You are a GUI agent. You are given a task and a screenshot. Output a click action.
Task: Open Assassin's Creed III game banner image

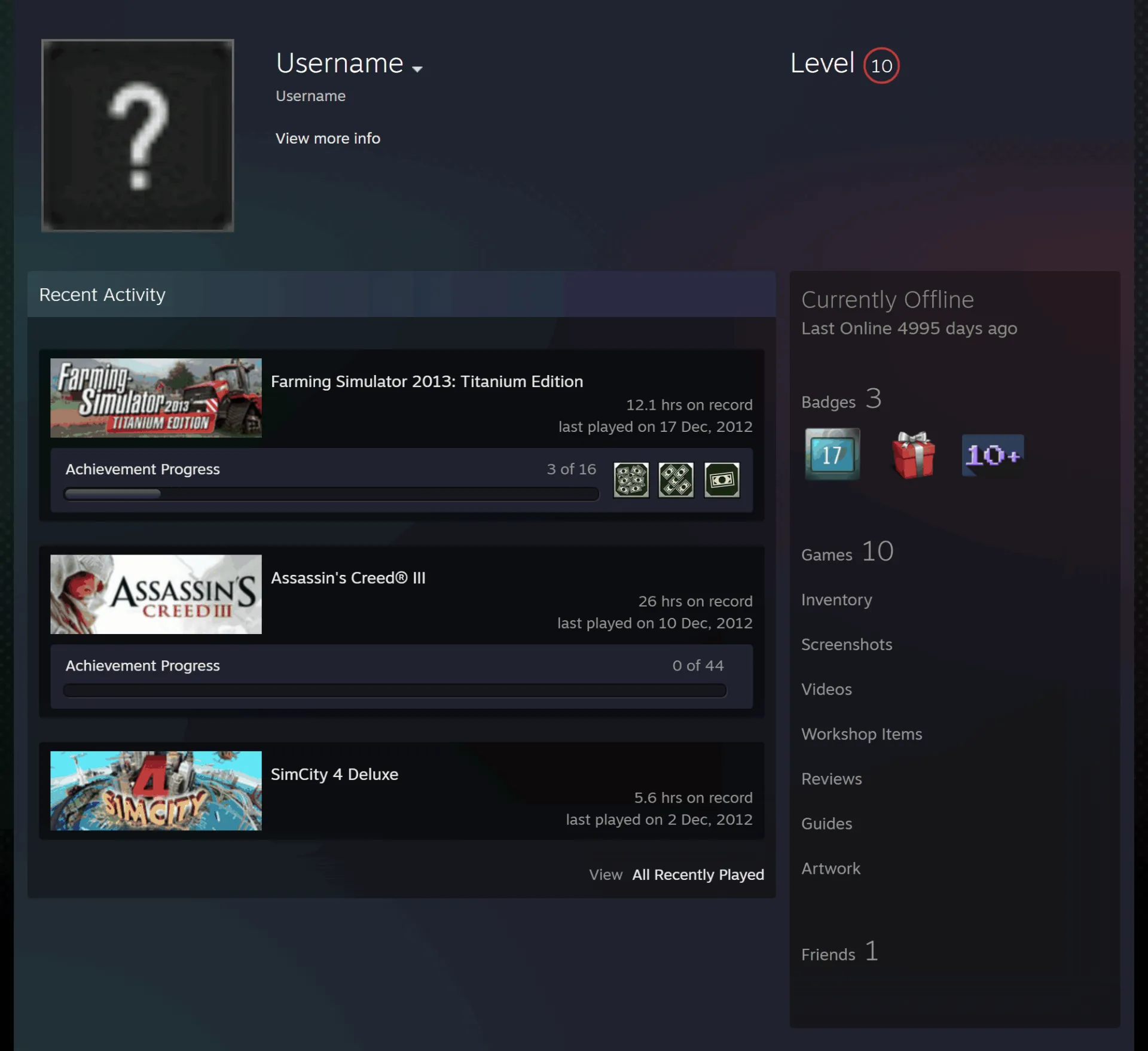coord(156,594)
